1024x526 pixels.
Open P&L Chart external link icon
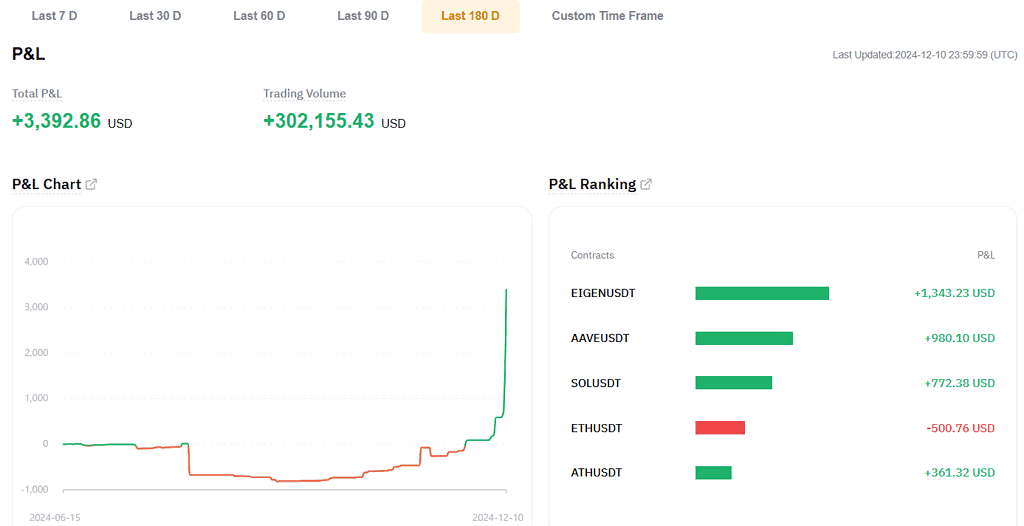91,184
